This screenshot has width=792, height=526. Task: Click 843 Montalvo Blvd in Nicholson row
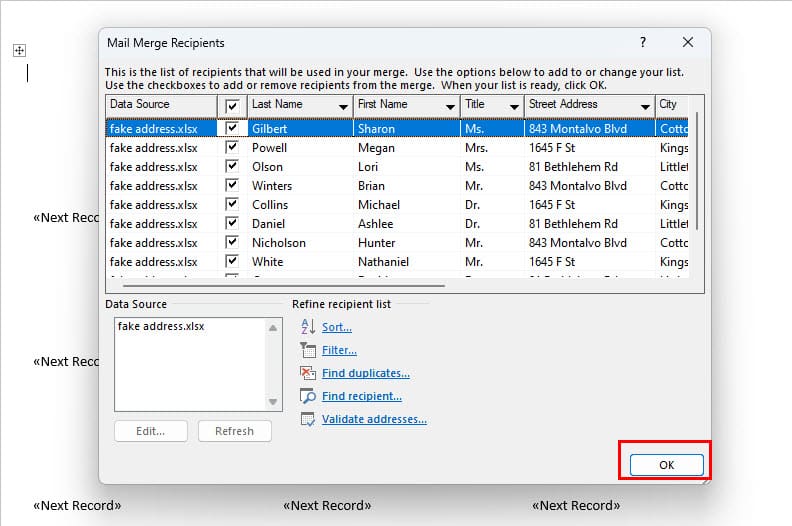pos(589,243)
